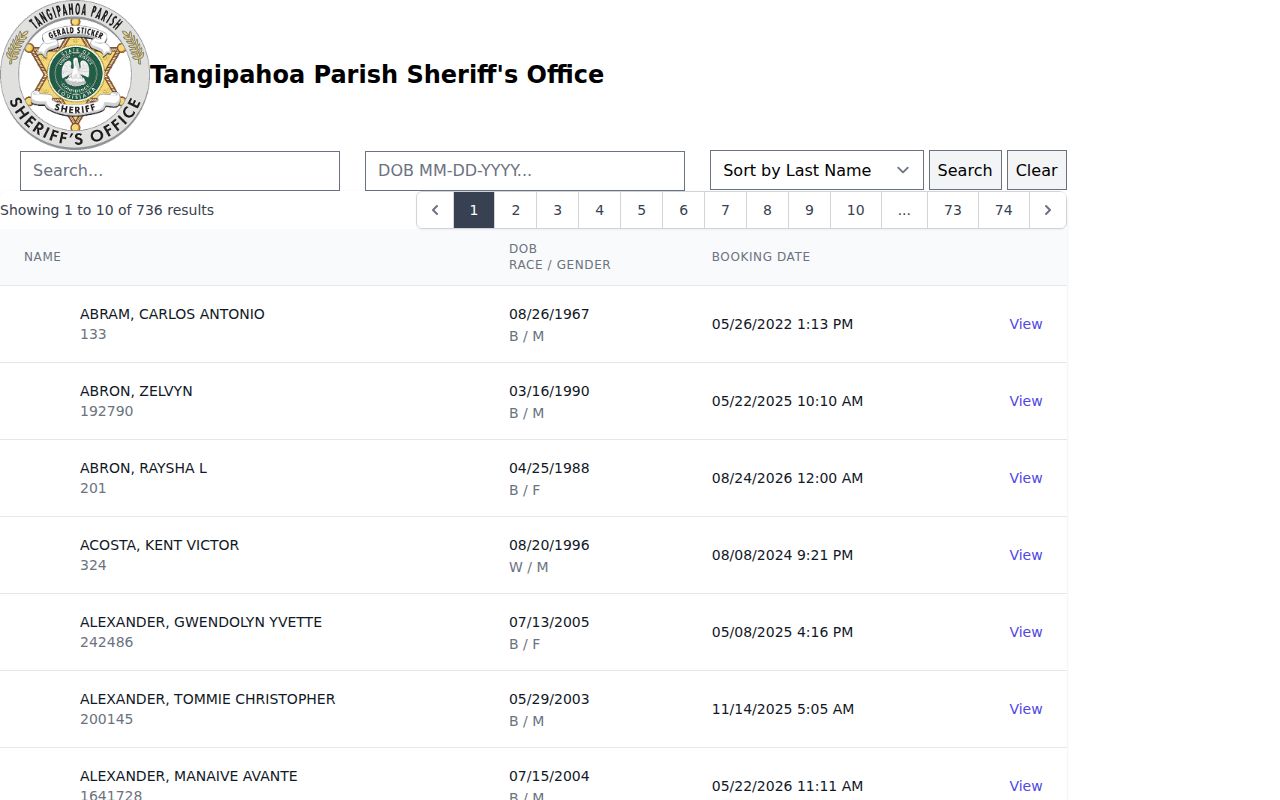
Task: Go to next page using right chevron
Action: coord(1048,210)
